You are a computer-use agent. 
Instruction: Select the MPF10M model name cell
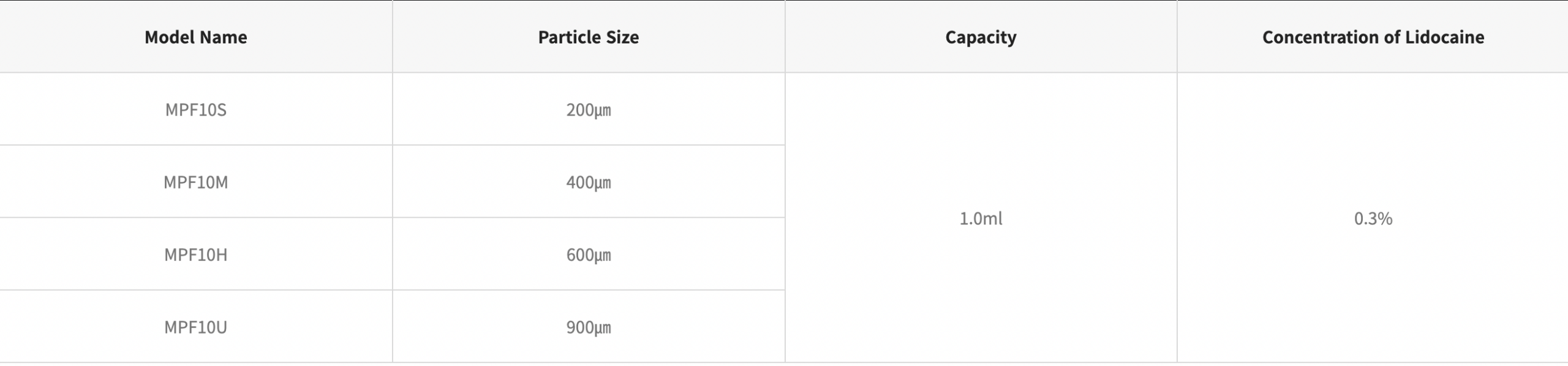point(196,182)
